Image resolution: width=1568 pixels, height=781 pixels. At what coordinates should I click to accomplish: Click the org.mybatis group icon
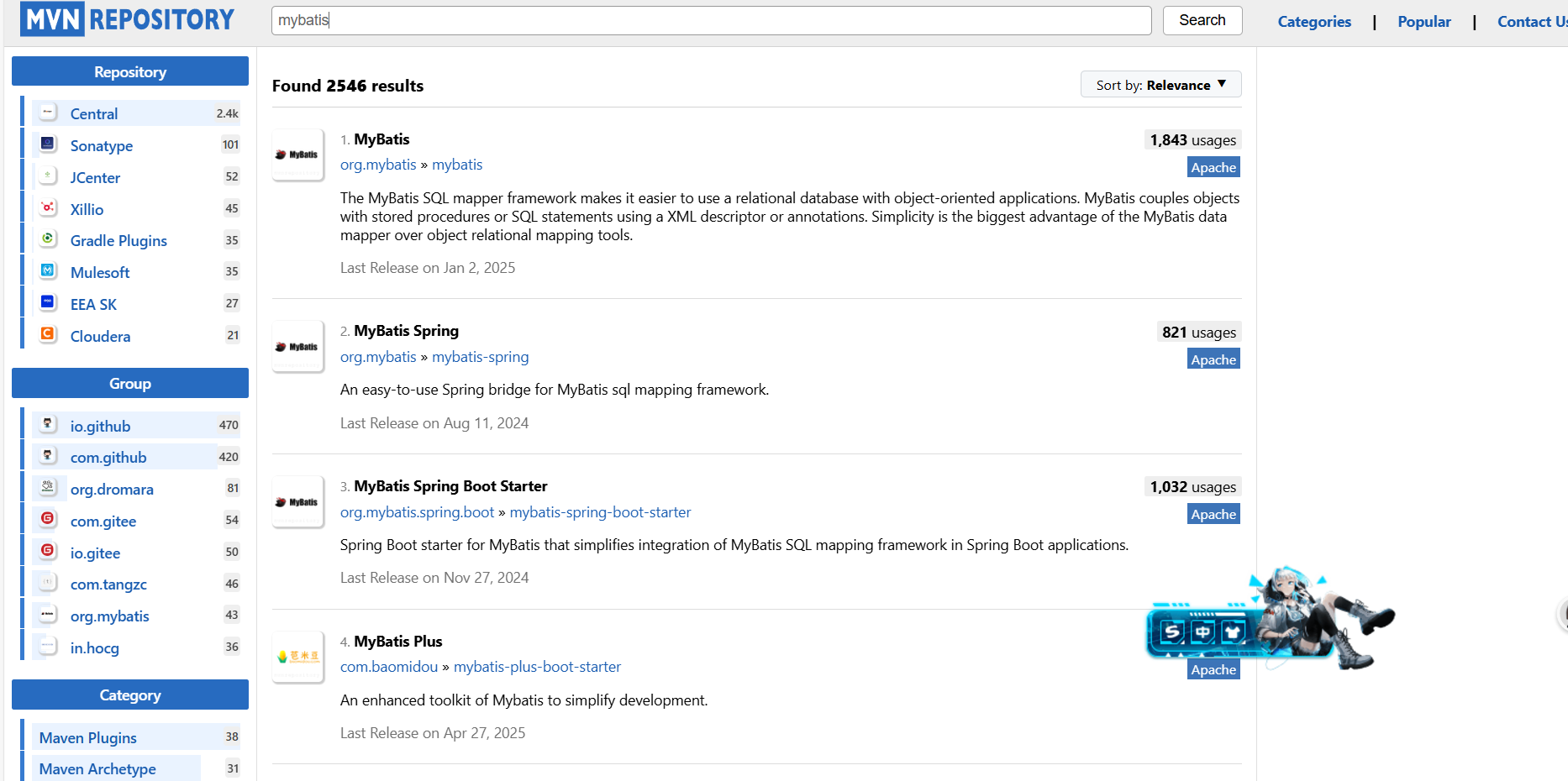[48, 614]
